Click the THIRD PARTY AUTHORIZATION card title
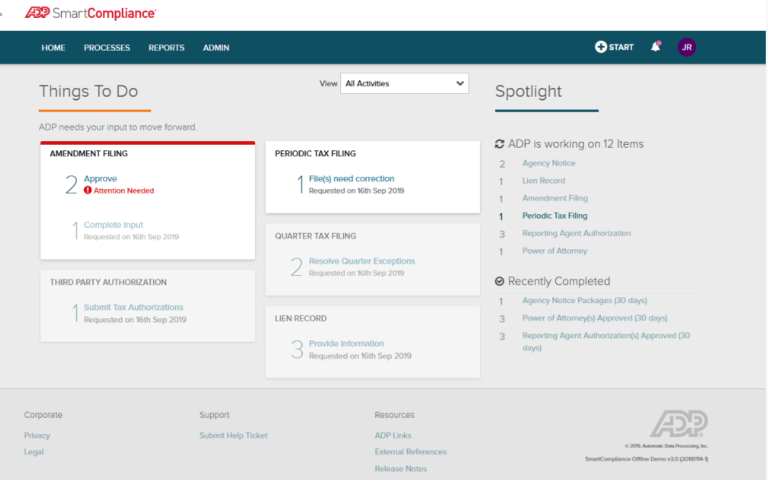Screen dimensions: 768x480 [x=108, y=282]
